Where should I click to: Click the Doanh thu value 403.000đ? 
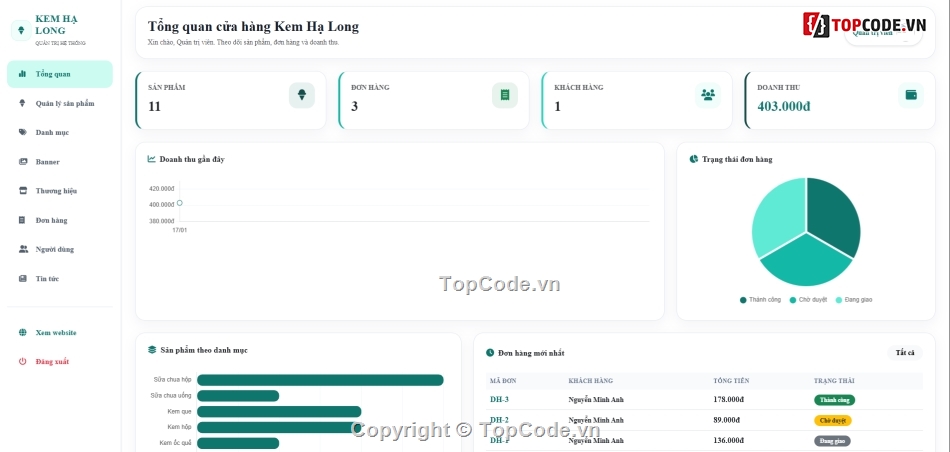coord(783,107)
